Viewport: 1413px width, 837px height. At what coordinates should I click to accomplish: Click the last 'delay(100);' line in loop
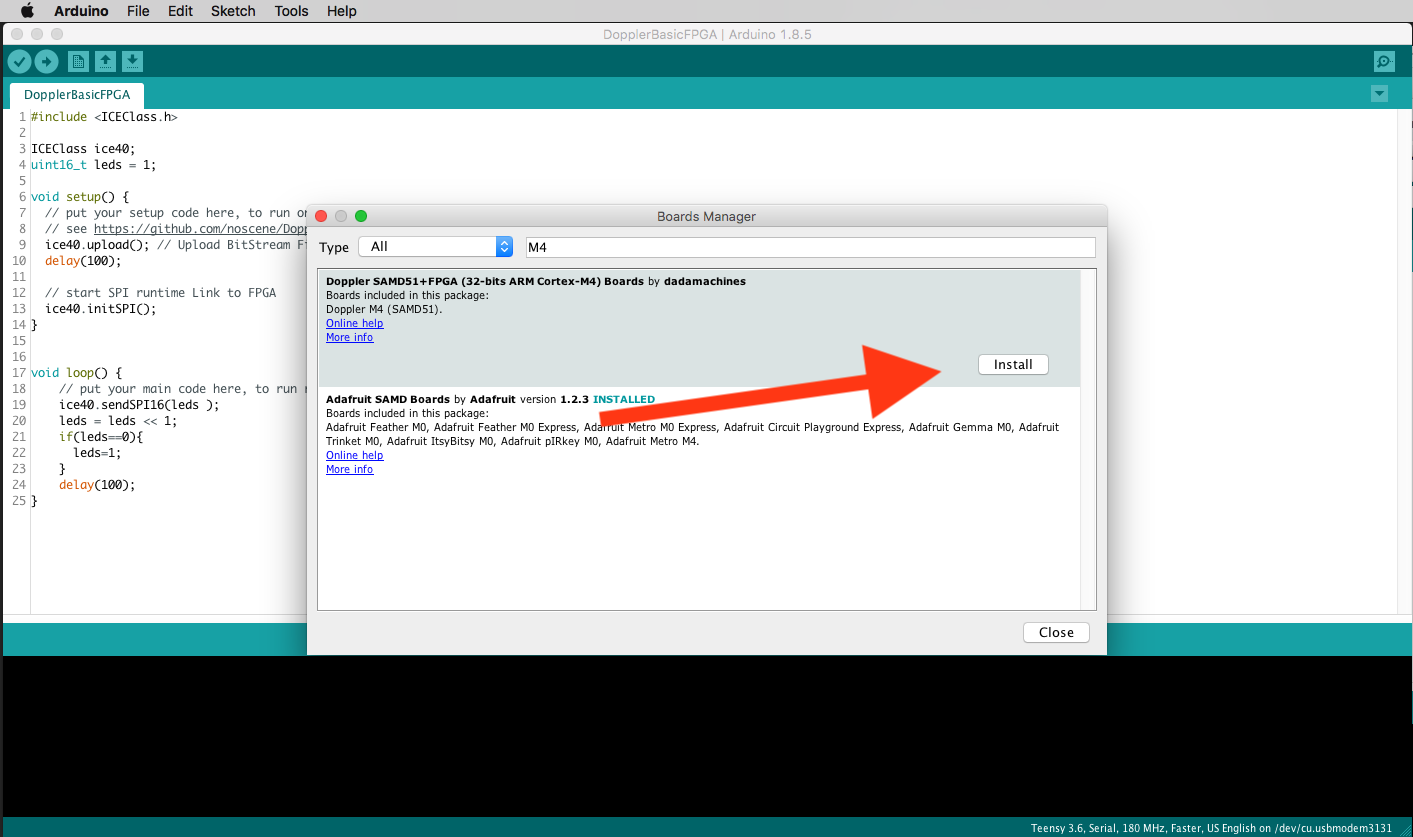point(97,485)
